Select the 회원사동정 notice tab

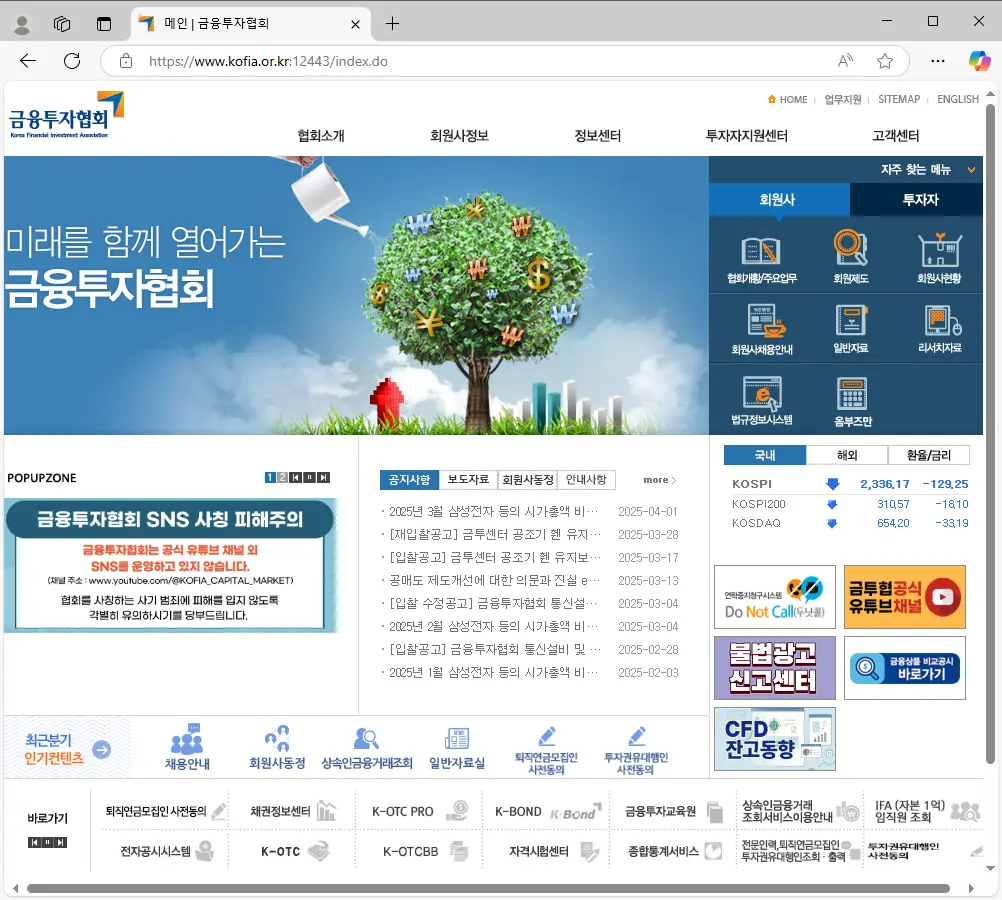tap(527, 479)
